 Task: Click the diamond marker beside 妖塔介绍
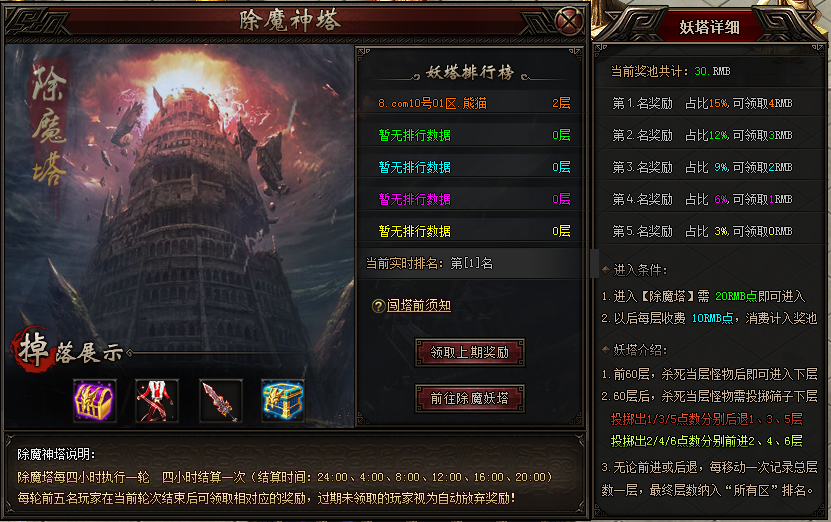tap(606, 350)
